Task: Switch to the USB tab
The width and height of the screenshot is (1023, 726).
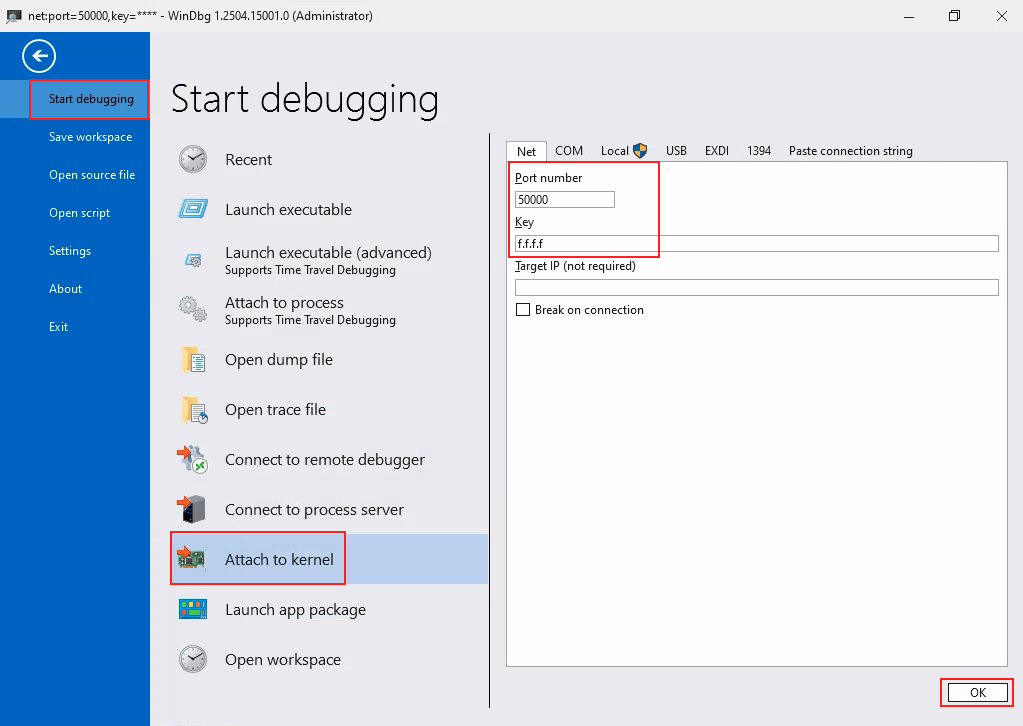Action: tap(677, 151)
